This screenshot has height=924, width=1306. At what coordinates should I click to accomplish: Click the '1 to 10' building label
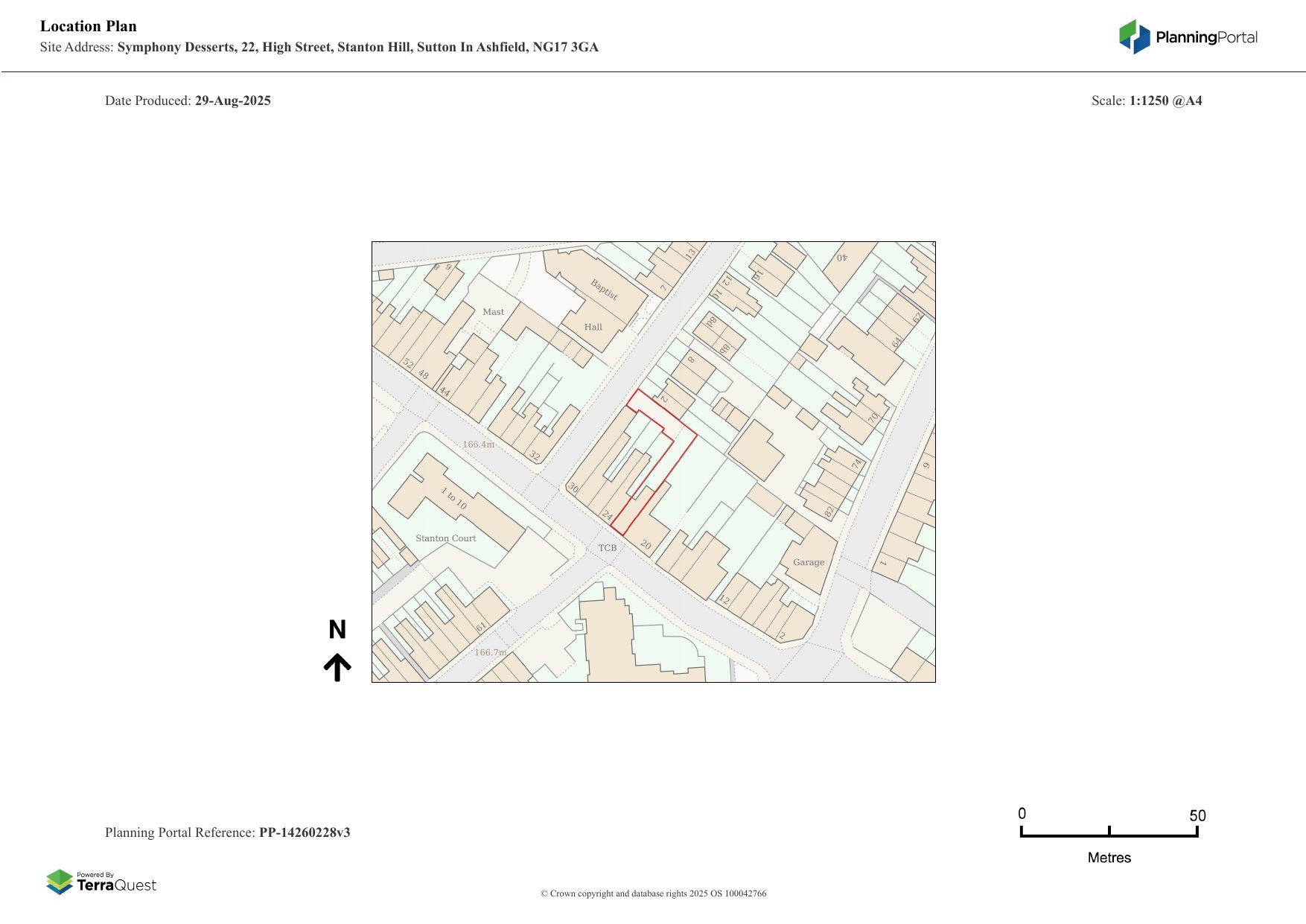point(453,499)
